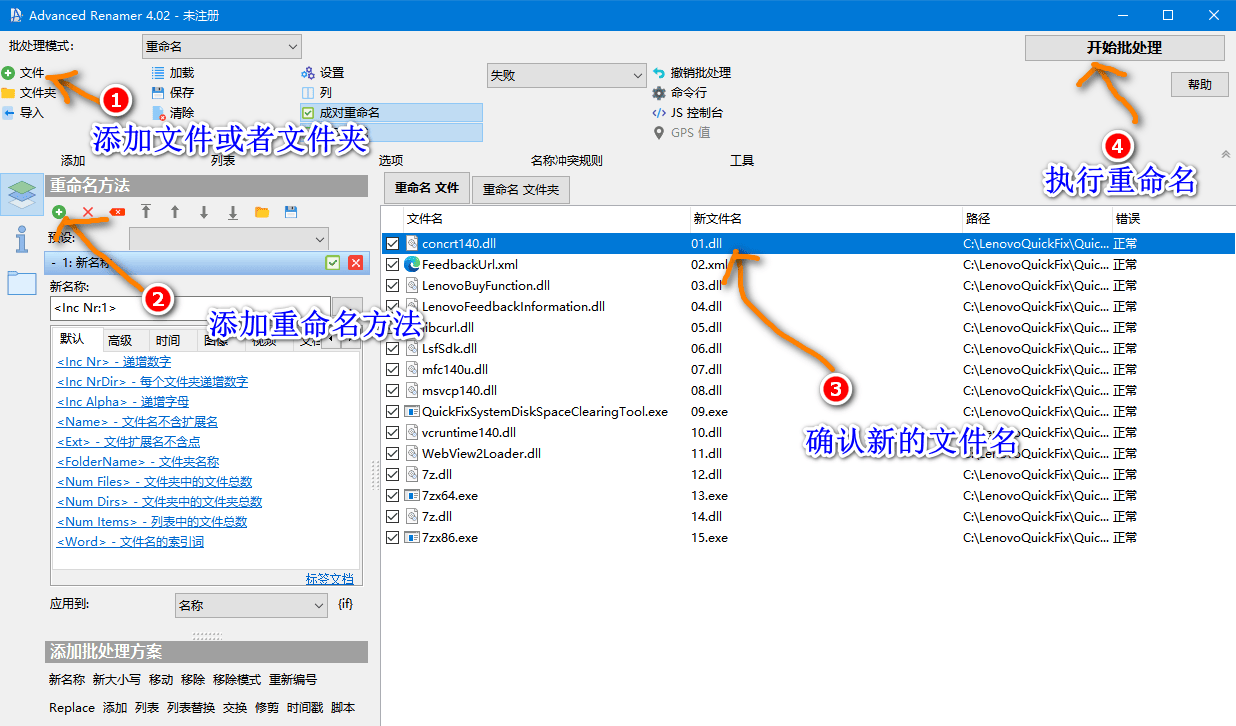Click the 开始批处理 start batch button
Screen dimensions: 1236x726
(1125, 48)
